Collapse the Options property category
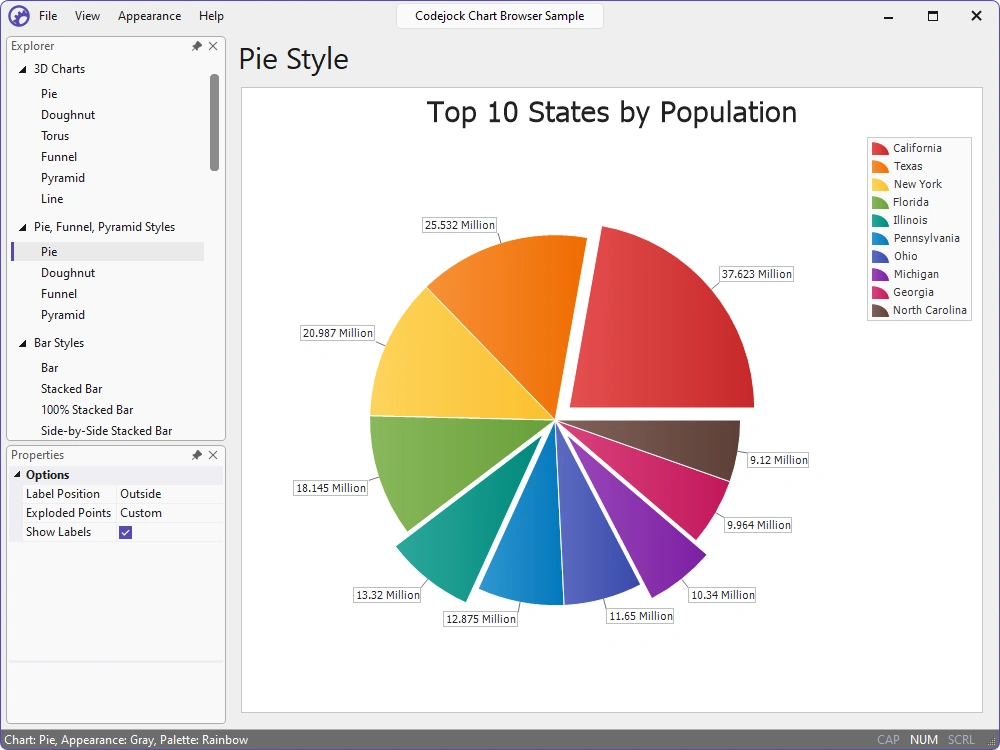The height and width of the screenshot is (750, 1000). coord(17,474)
